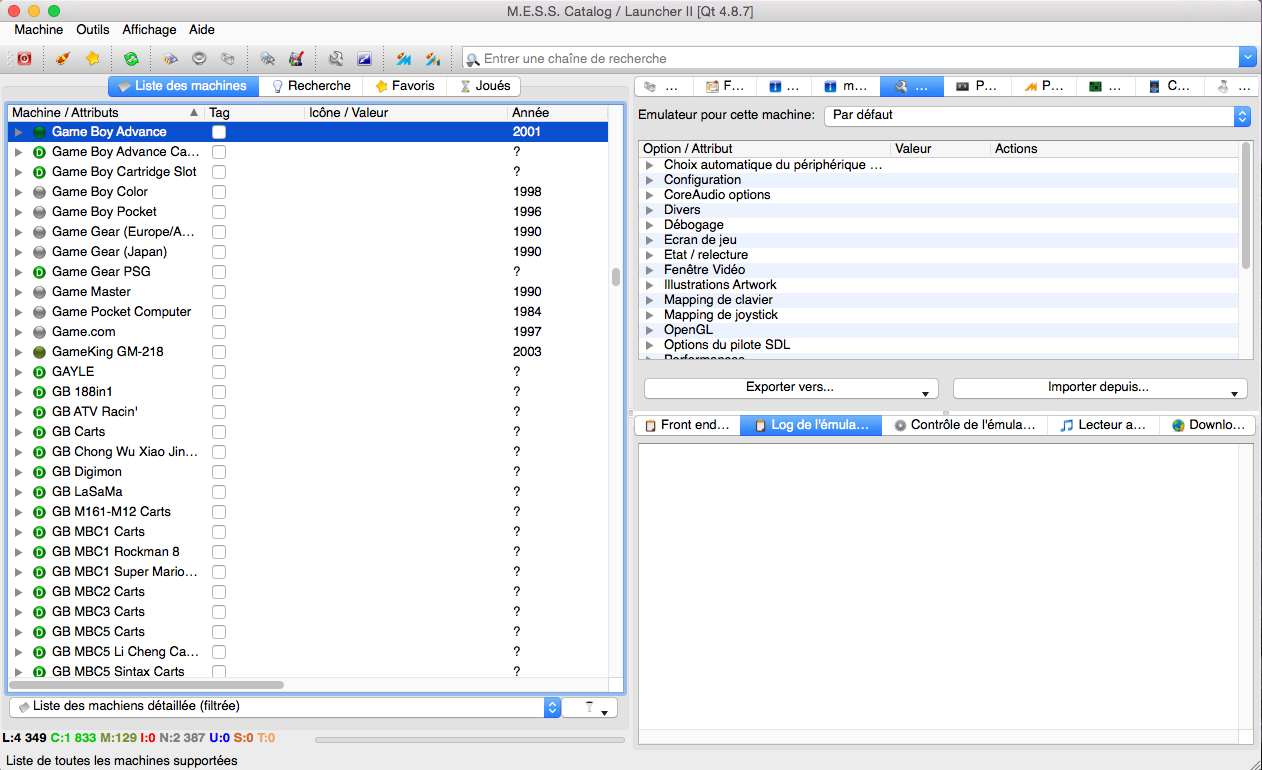Expand the GB Digimon tree row
1262x770 pixels.
coord(18,472)
